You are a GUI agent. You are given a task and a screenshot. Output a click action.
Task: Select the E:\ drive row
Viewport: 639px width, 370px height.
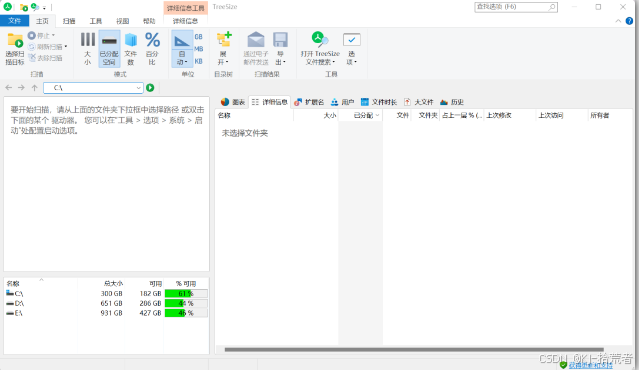106,313
